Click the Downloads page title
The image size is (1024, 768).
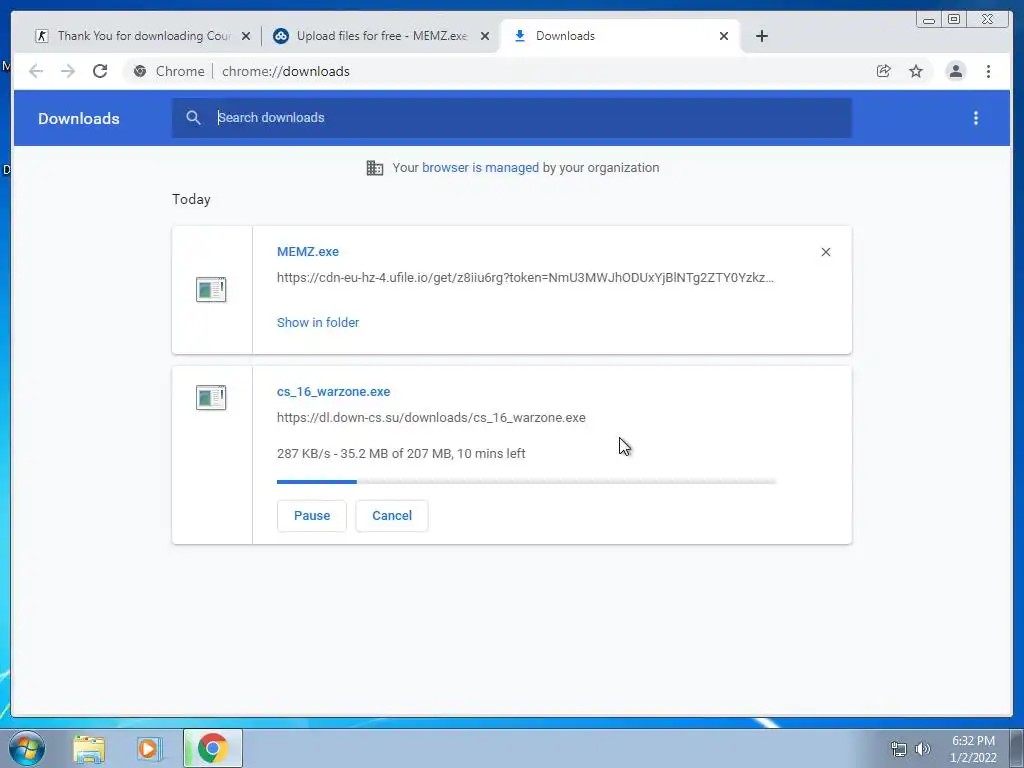[x=78, y=118]
